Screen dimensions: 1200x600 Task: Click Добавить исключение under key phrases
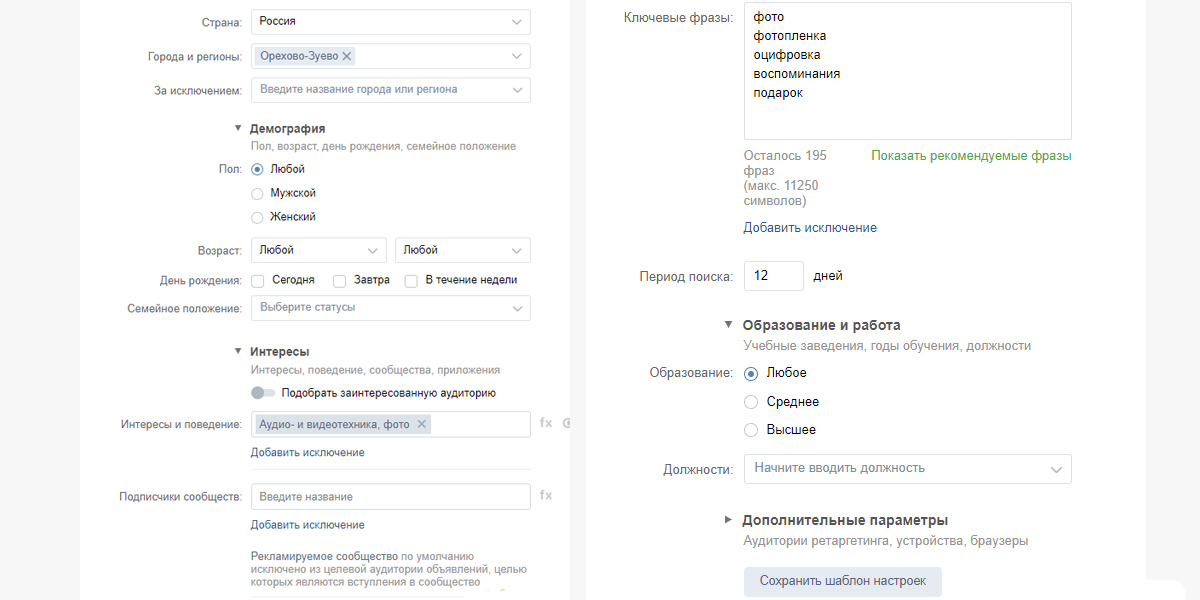tap(810, 228)
